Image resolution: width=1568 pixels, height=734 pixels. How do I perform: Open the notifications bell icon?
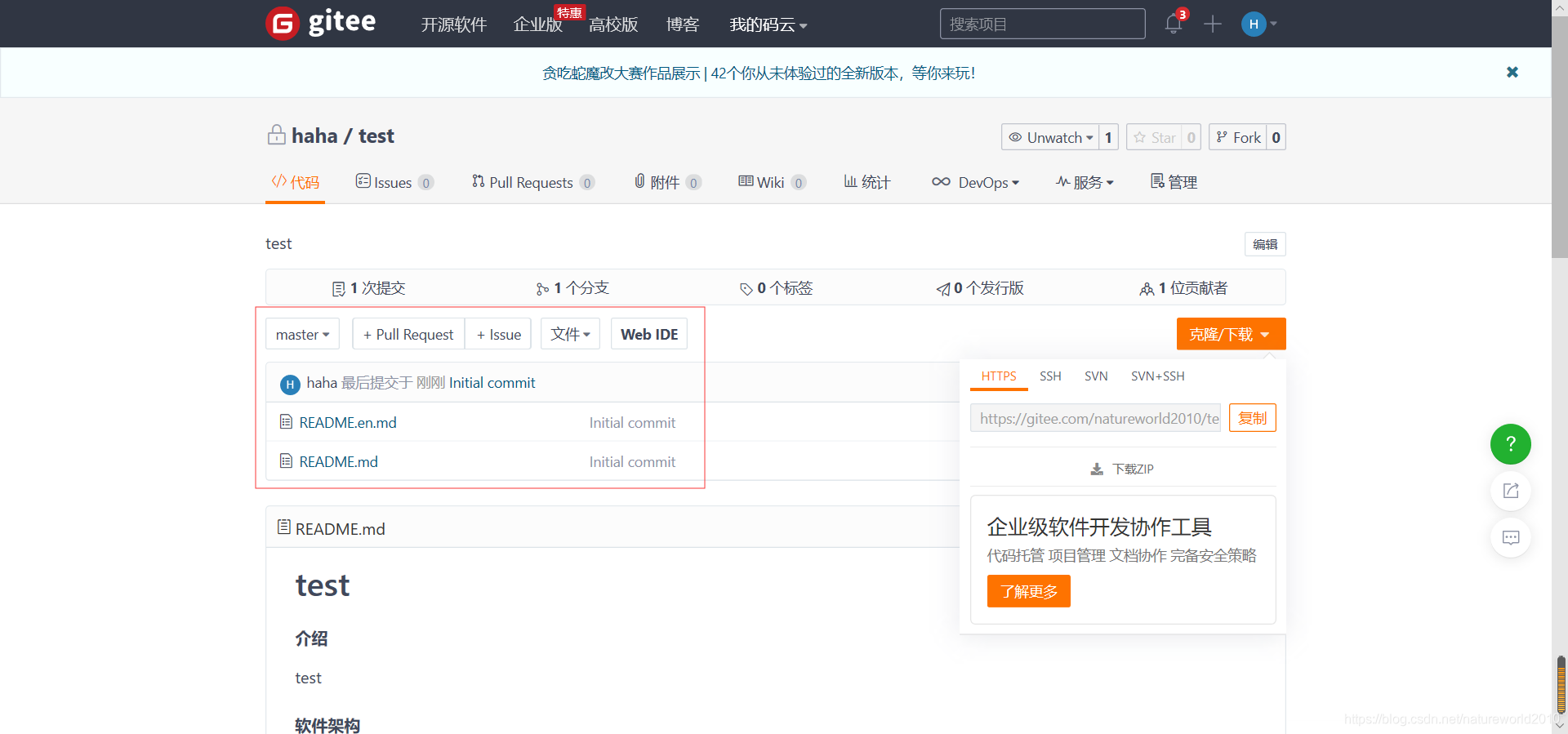(1174, 24)
